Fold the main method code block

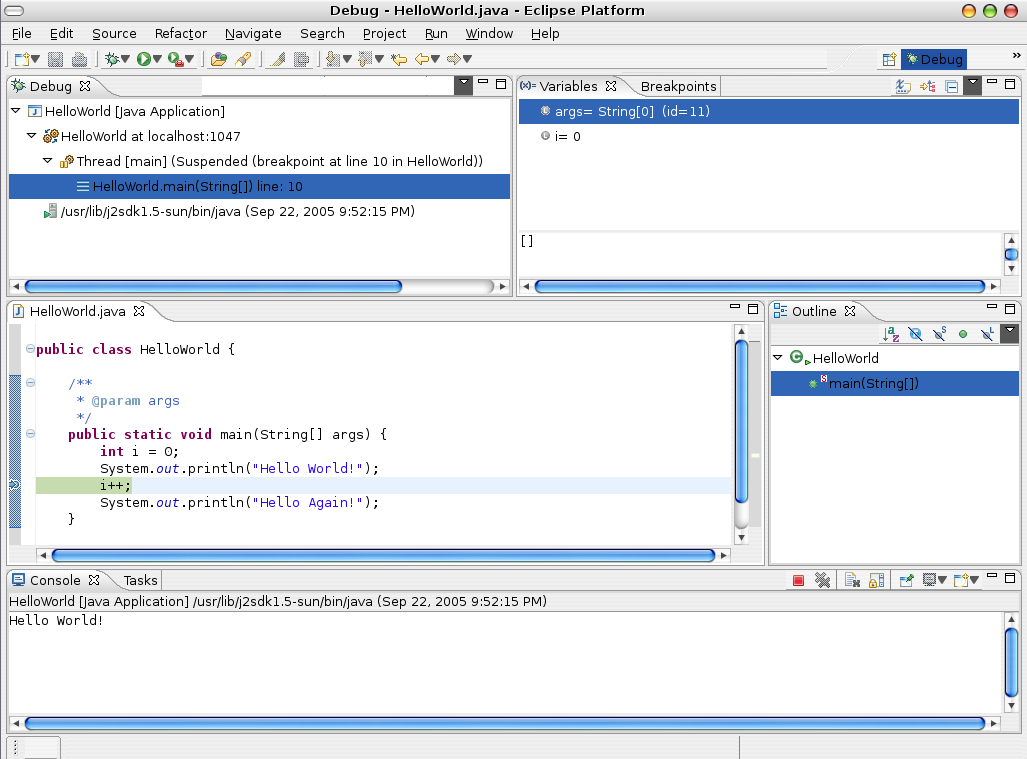30,434
